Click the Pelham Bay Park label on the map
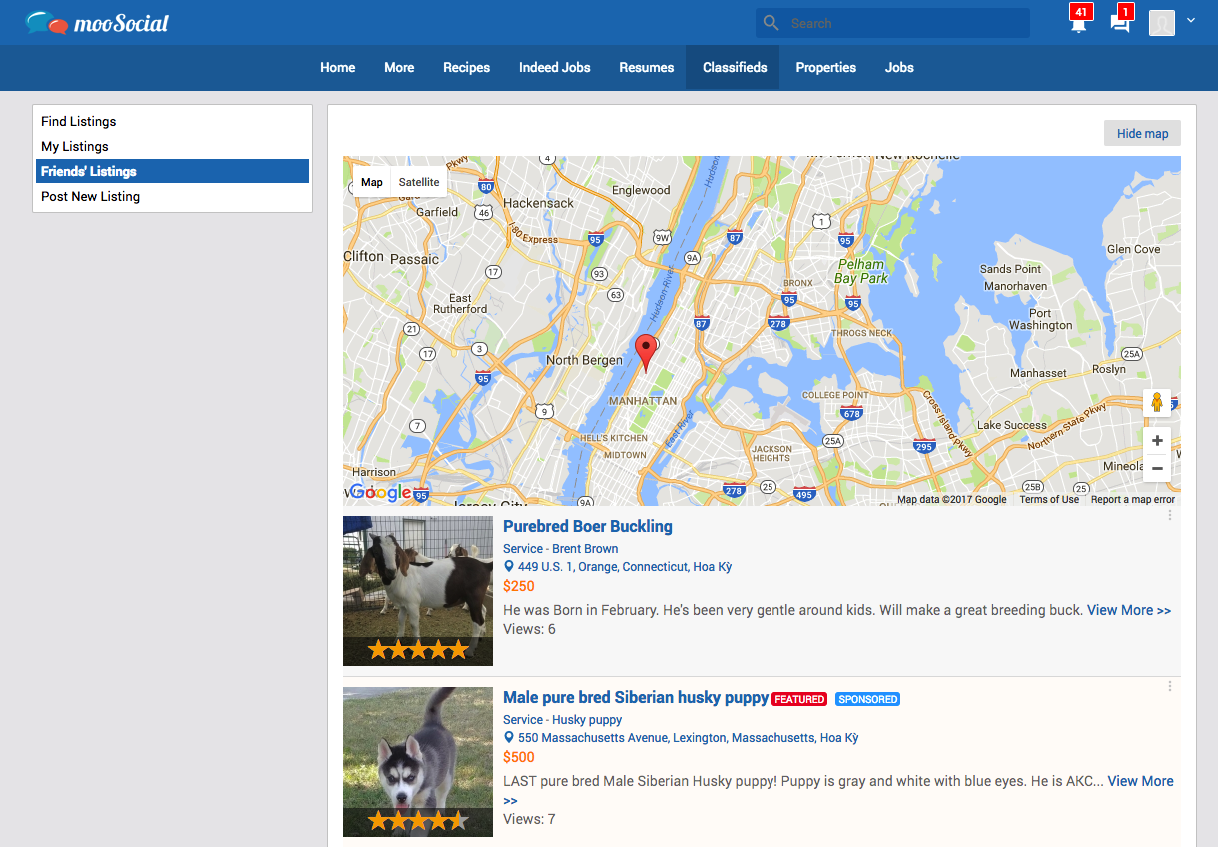 coord(861,271)
